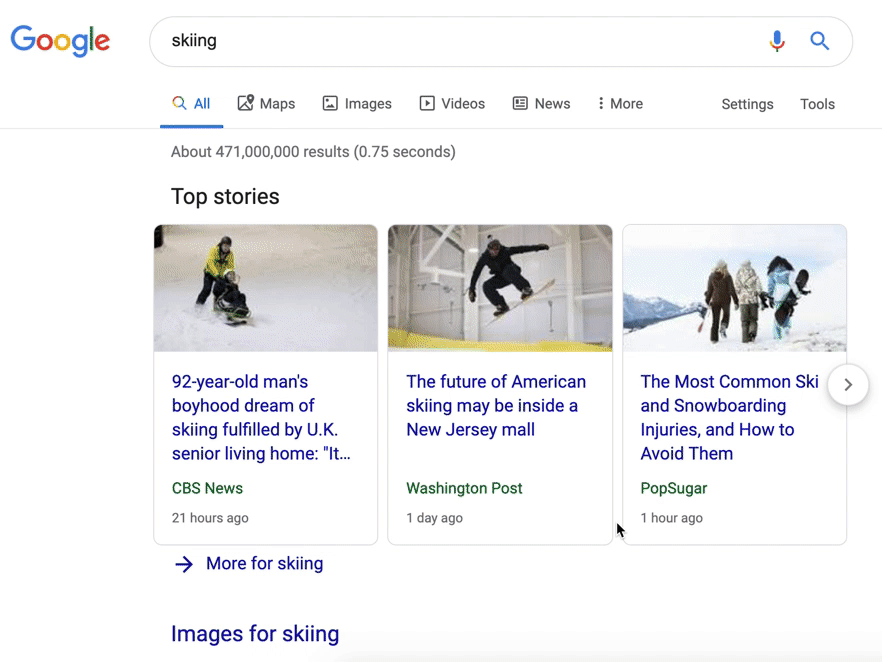Viewport: 882px width, 662px height.
Task: Click the News newspaper icon
Action: click(x=520, y=103)
